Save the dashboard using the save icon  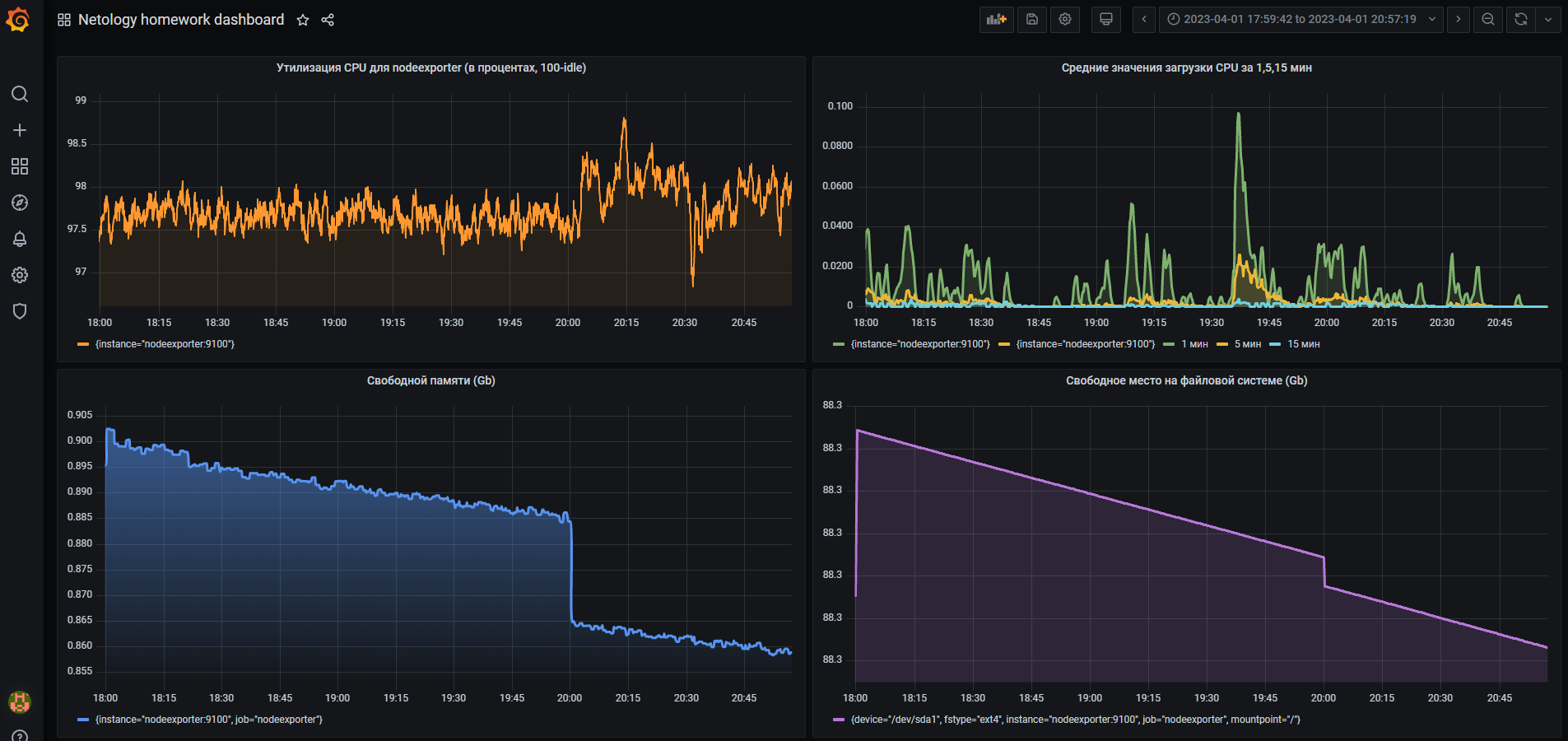pyautogui.click(x=1031, y=19)
